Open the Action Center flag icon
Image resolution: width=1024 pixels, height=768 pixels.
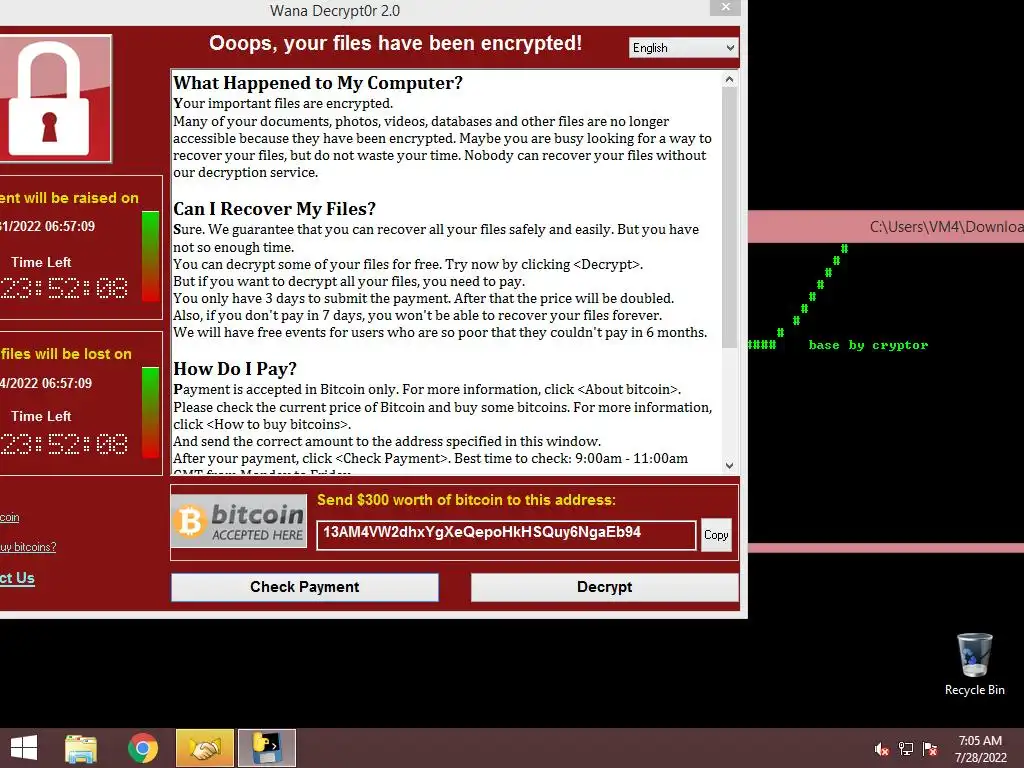[930, 749]
